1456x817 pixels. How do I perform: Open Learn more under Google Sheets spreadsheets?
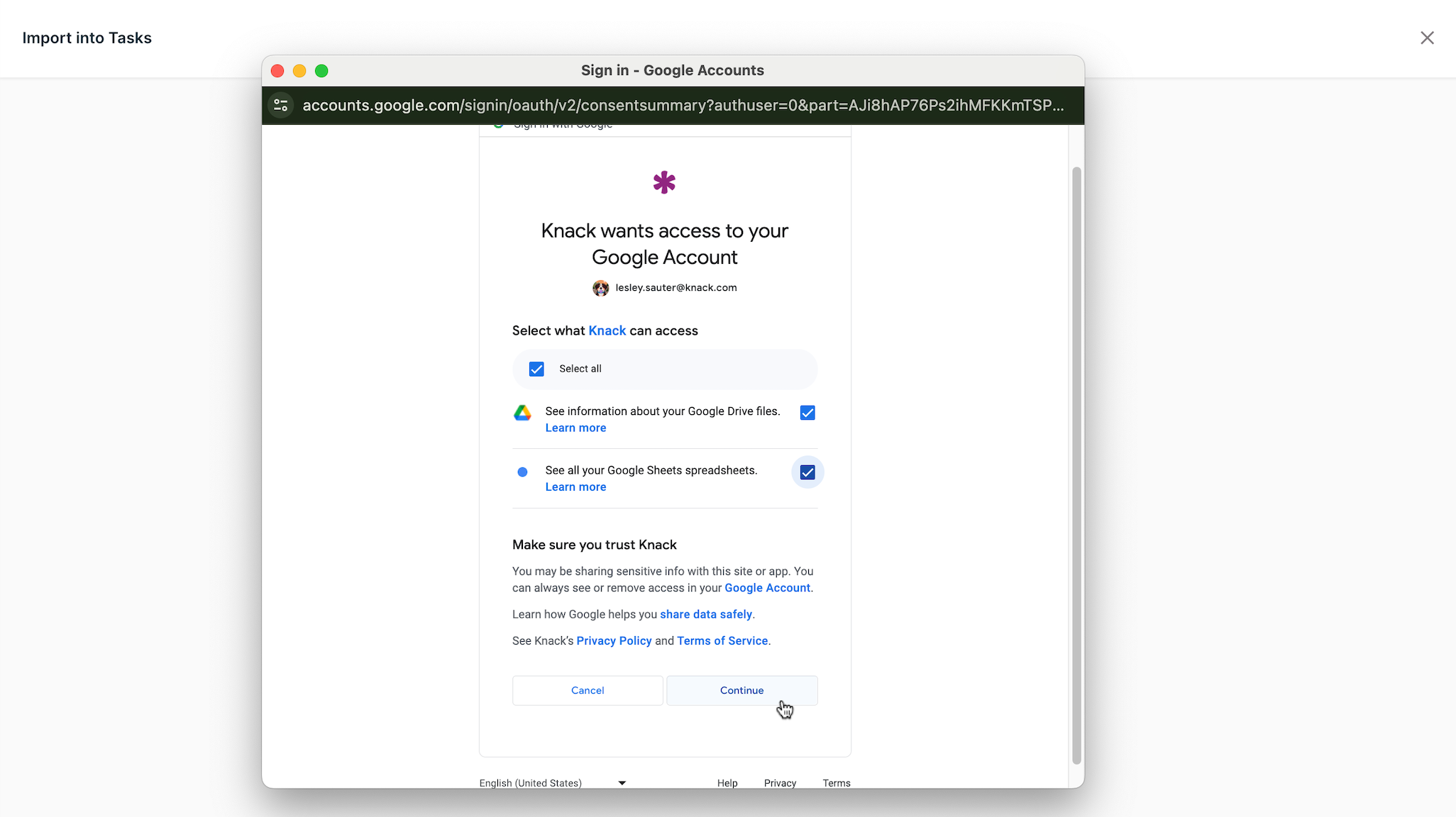pos(575,487)
